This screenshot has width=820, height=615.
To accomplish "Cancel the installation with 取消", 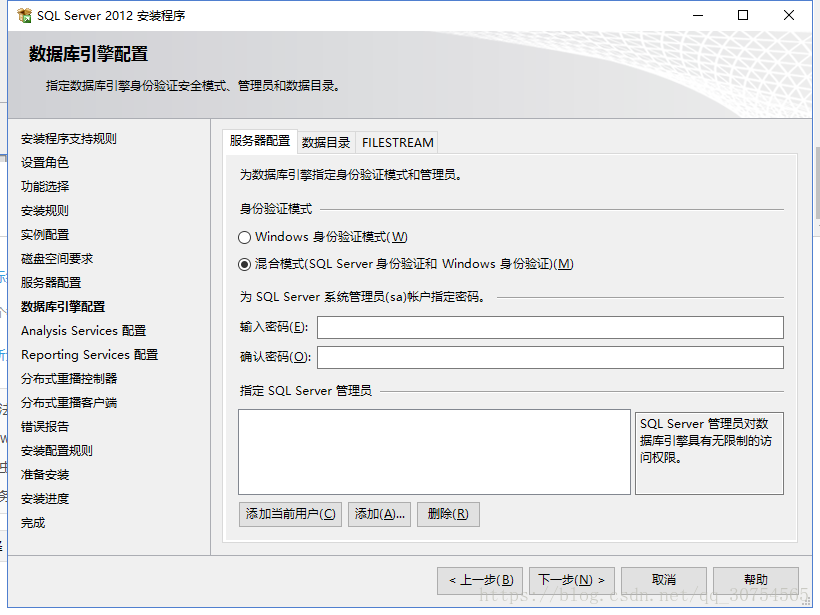I will point(663,580).
